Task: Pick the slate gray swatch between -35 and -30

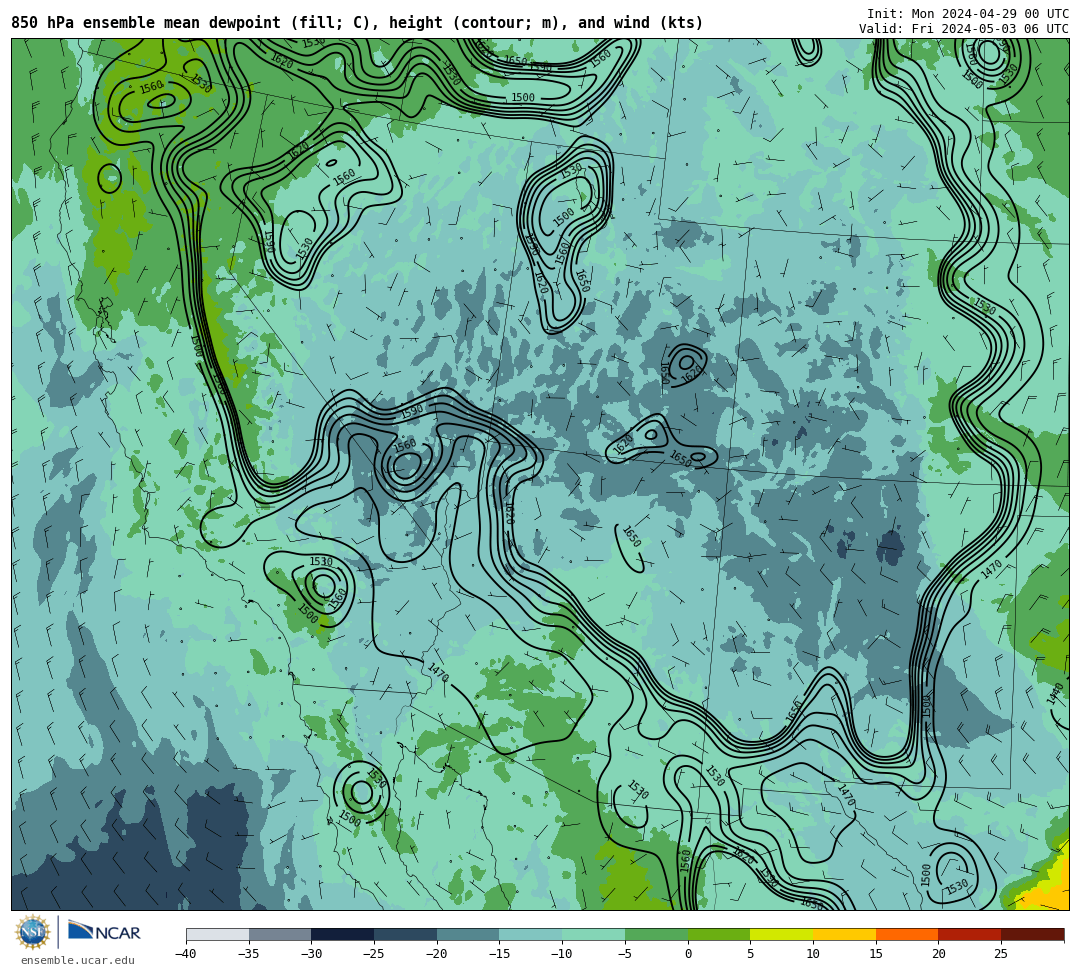Action: [280, 934]
